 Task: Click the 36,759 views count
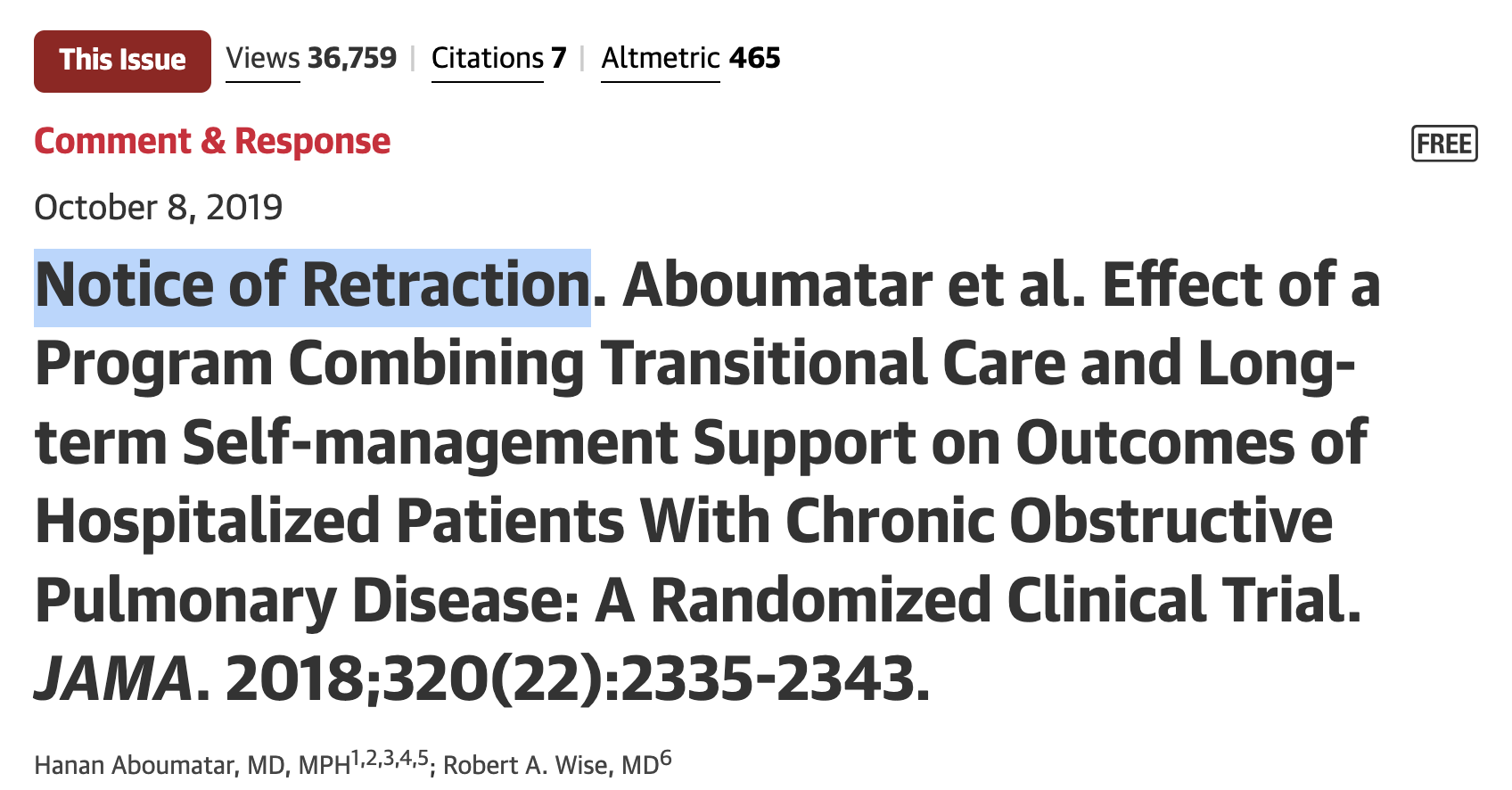pyautogui.click(x=352, y=59)
